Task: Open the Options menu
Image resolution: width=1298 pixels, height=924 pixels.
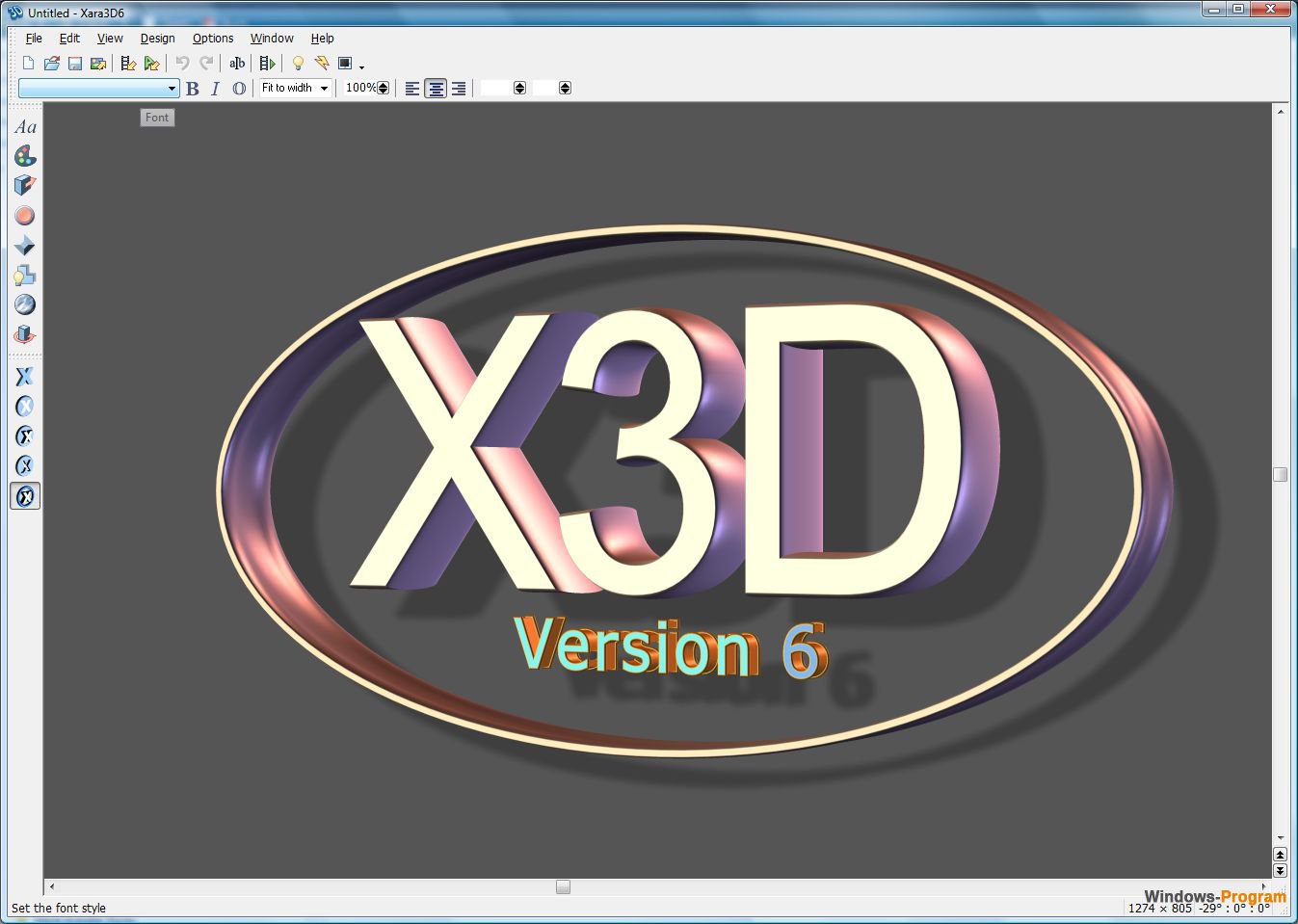Action: click(212, 39)
